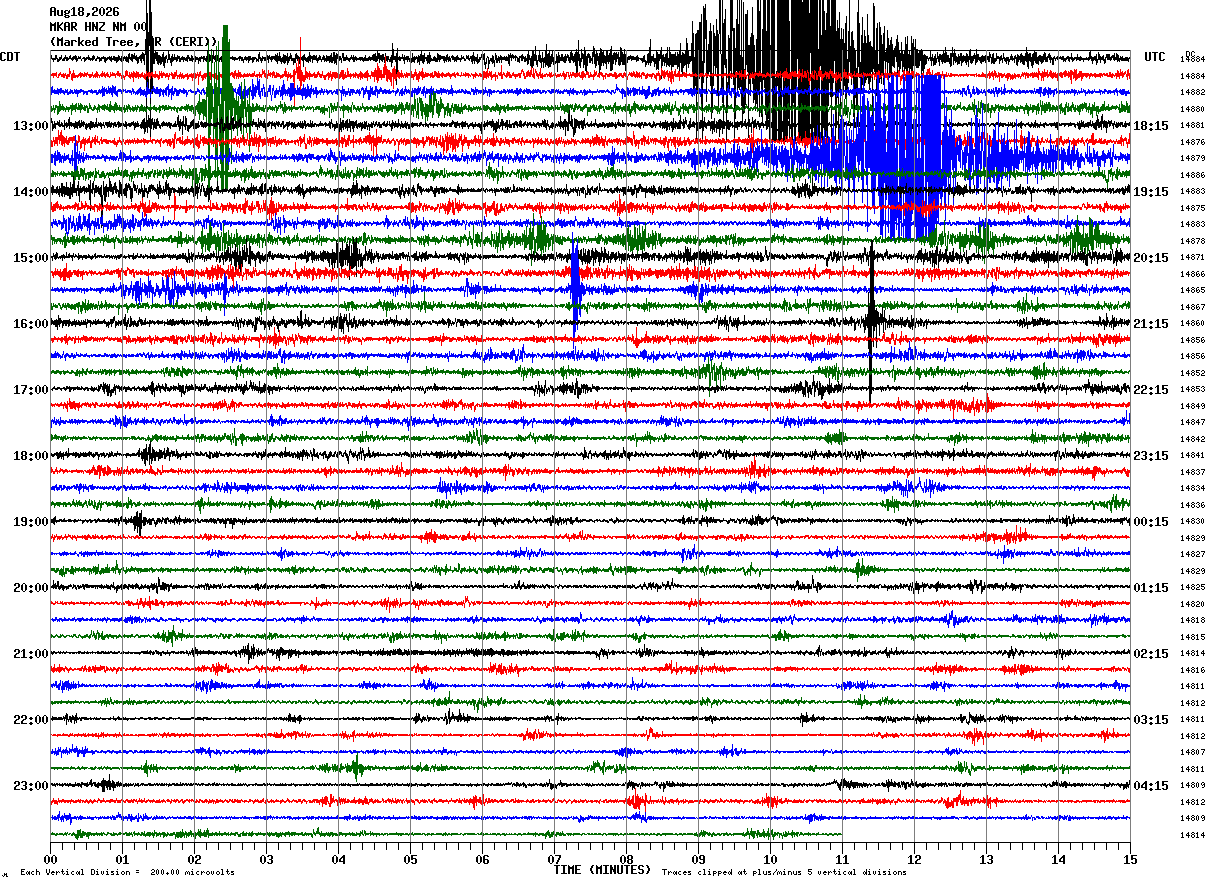Click the '04:15' UTC time label
The image size is (1210, 886).
coord(1151,786)
